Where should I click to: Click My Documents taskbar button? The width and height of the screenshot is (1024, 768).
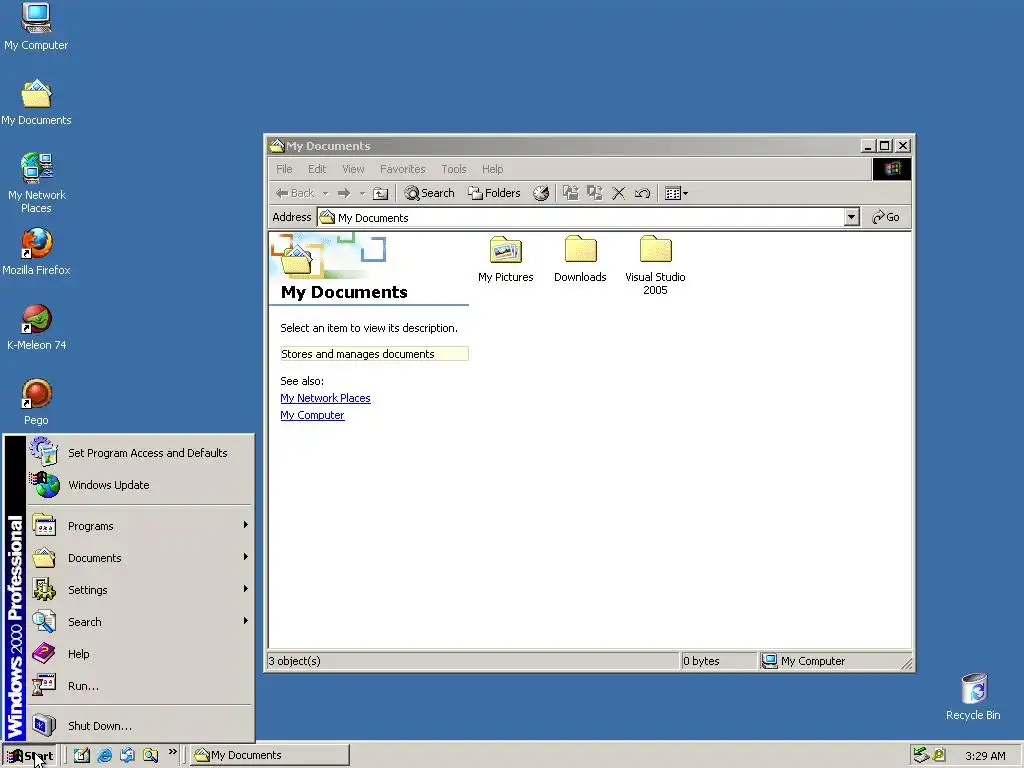(270, 755)
